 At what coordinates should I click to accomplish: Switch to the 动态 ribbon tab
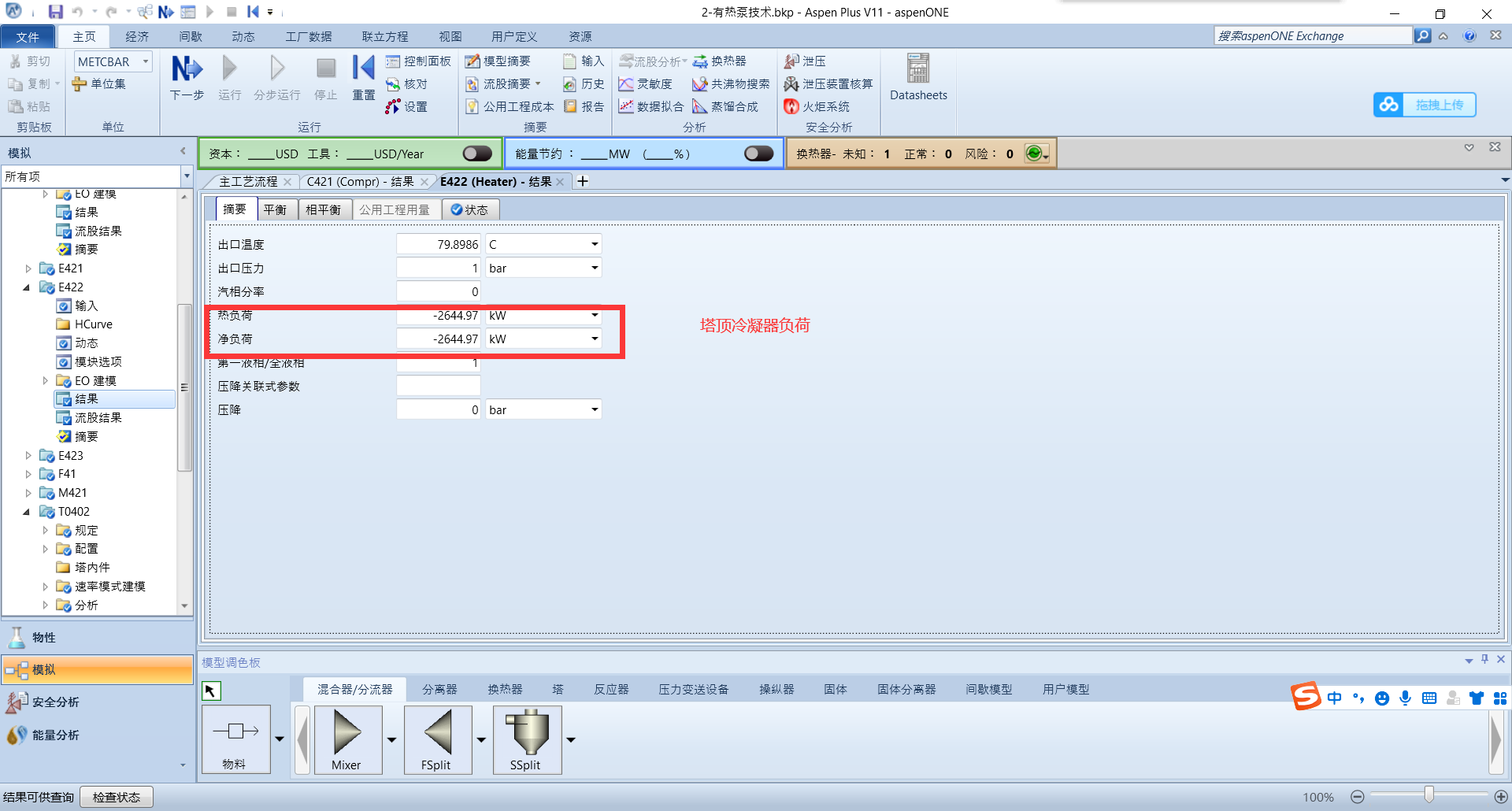point(243,36)
